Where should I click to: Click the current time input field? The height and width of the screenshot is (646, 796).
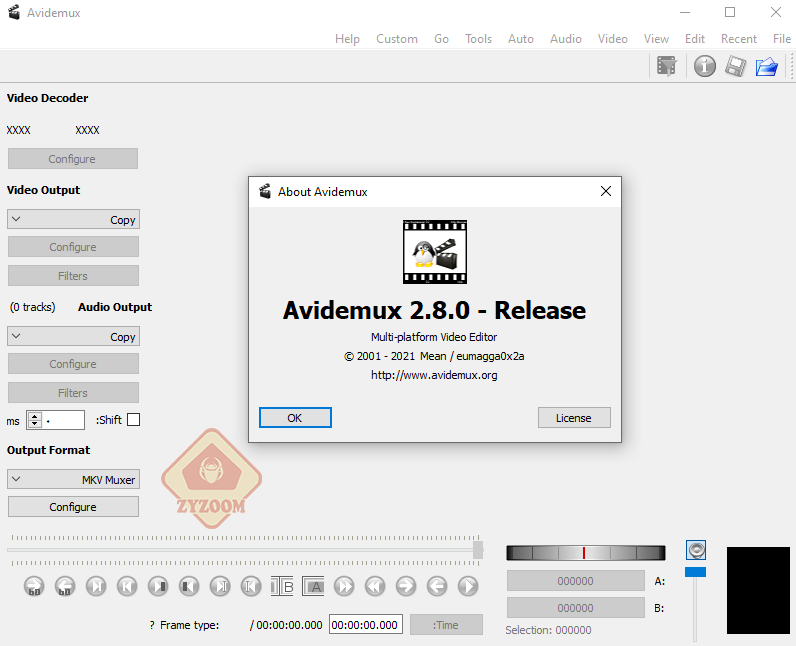[366, 625]
